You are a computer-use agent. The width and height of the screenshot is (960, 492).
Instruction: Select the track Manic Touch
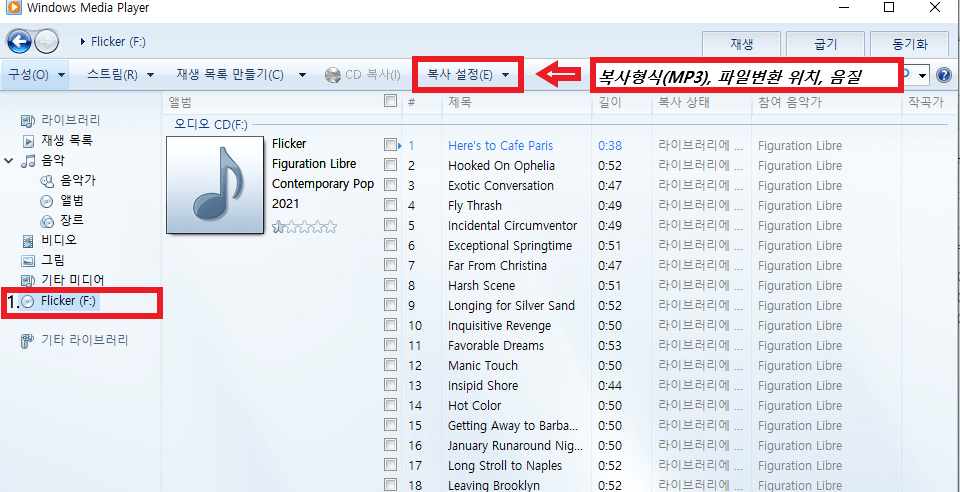[x=483, y=365]
